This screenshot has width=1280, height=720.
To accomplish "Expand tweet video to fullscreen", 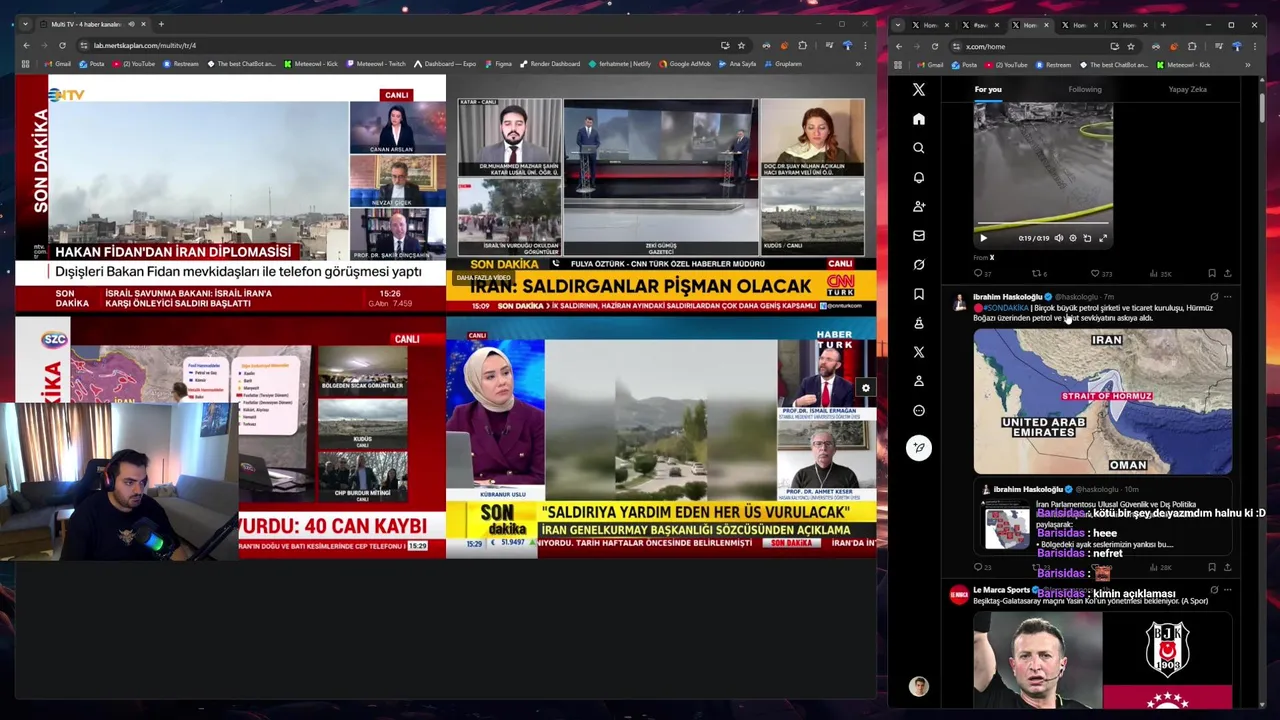I will pos(1103,238).
